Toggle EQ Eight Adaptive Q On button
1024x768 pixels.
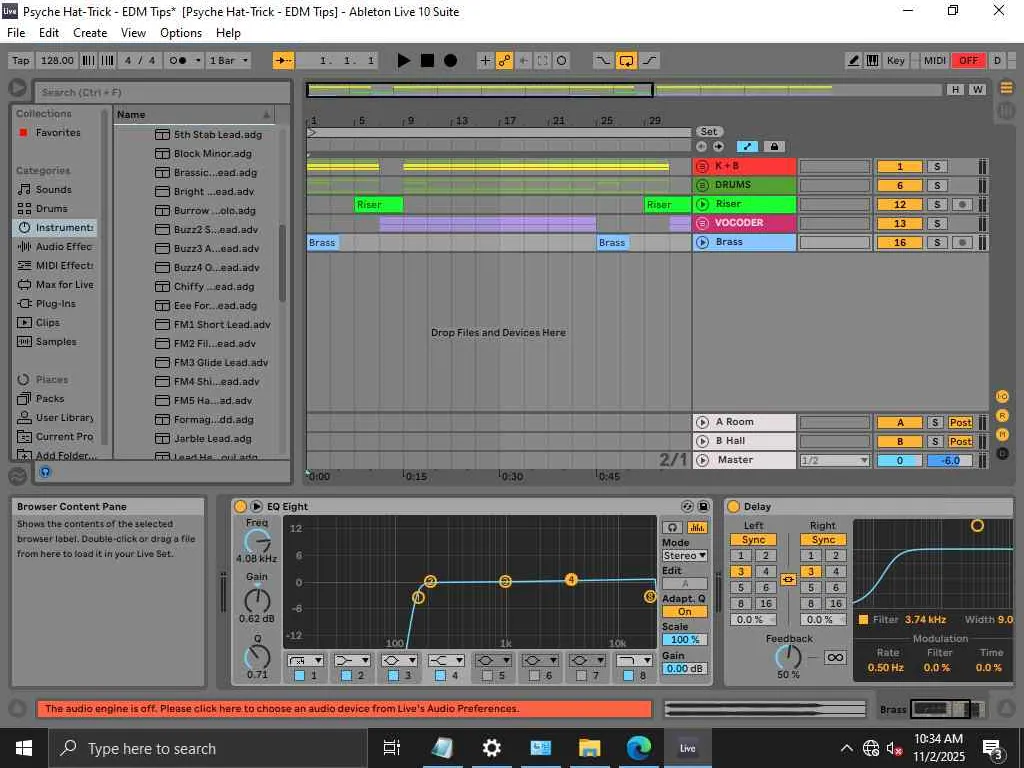pyautogui.click(x=684, y=612)
